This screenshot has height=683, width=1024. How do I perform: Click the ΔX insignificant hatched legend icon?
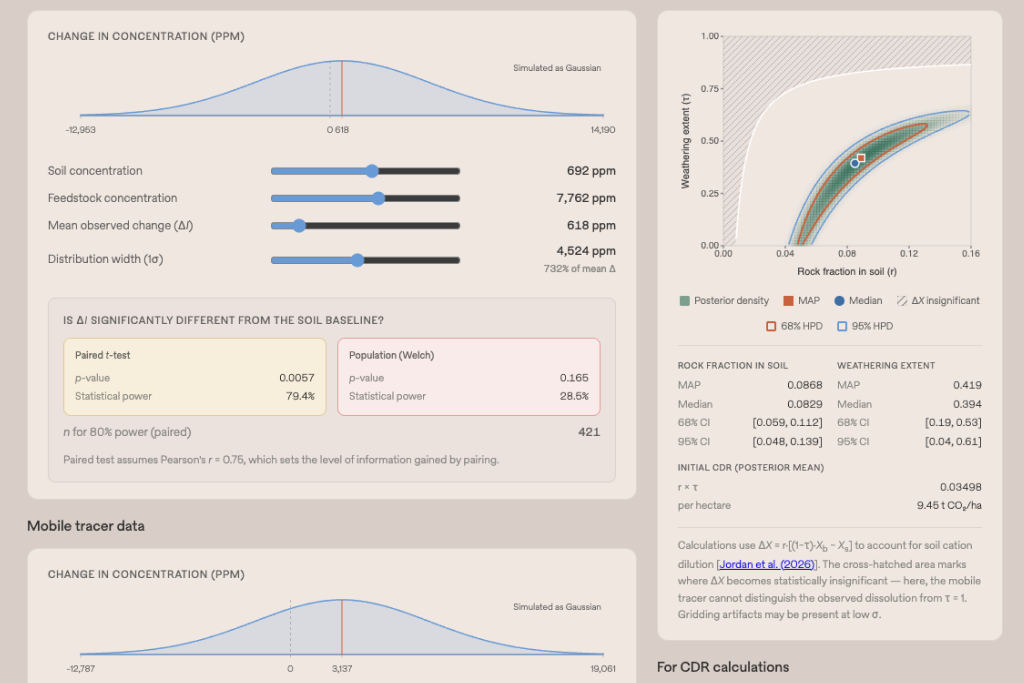(902, 300)
